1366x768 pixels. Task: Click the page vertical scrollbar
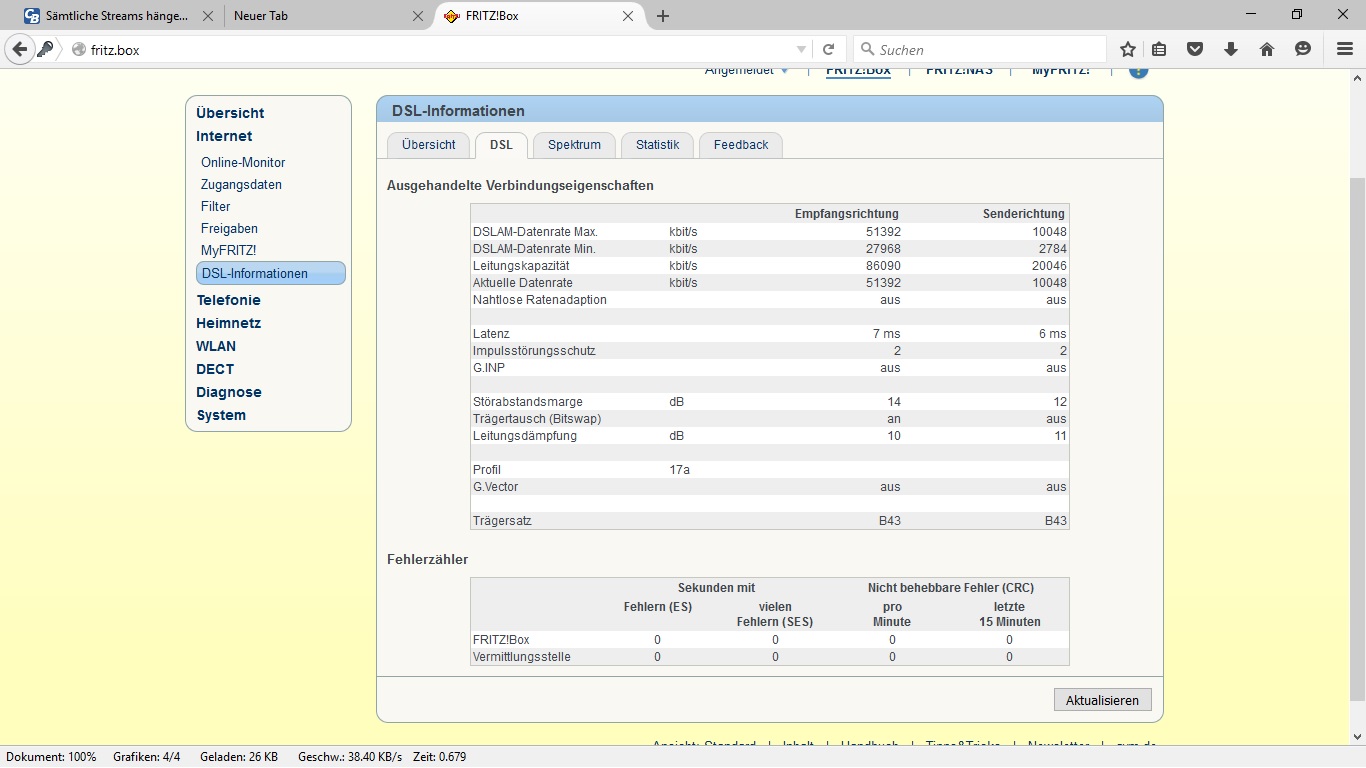pyautogui.click(x=1357, y=440)
